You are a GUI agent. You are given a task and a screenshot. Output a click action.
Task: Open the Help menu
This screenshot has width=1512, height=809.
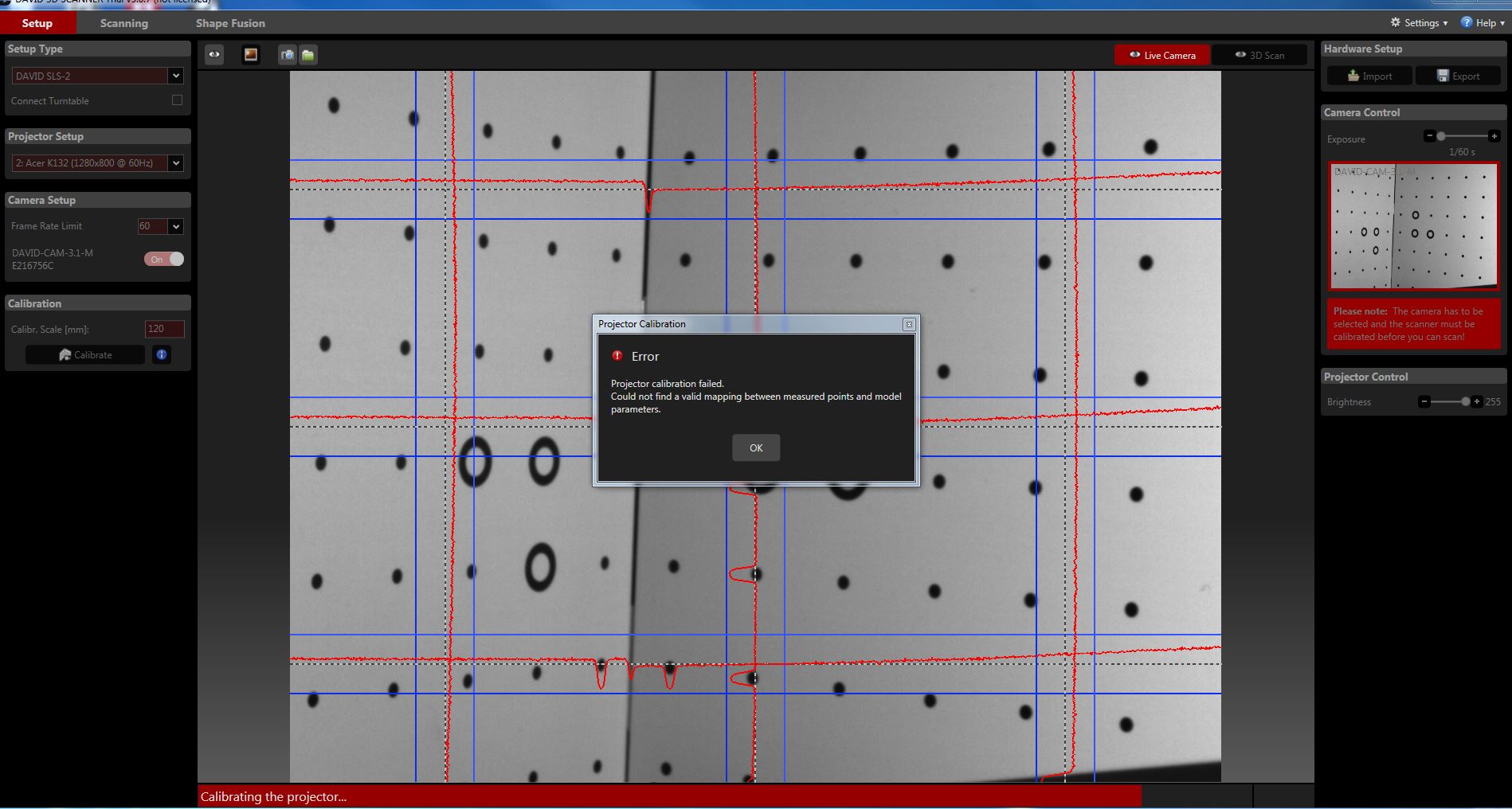[x=1482, y=22]
